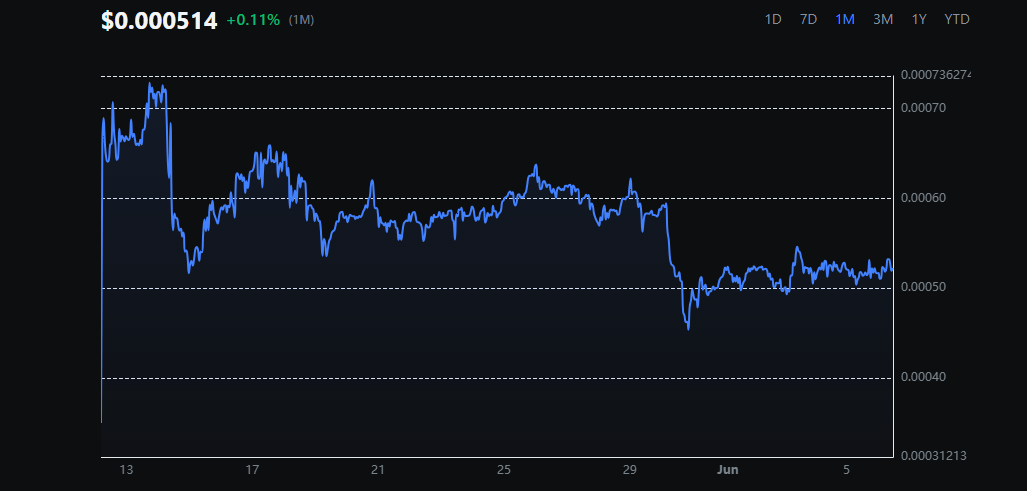Click the 0.00070 y-axis label
Screen dimensions: 1027x491
click(923, 108)
